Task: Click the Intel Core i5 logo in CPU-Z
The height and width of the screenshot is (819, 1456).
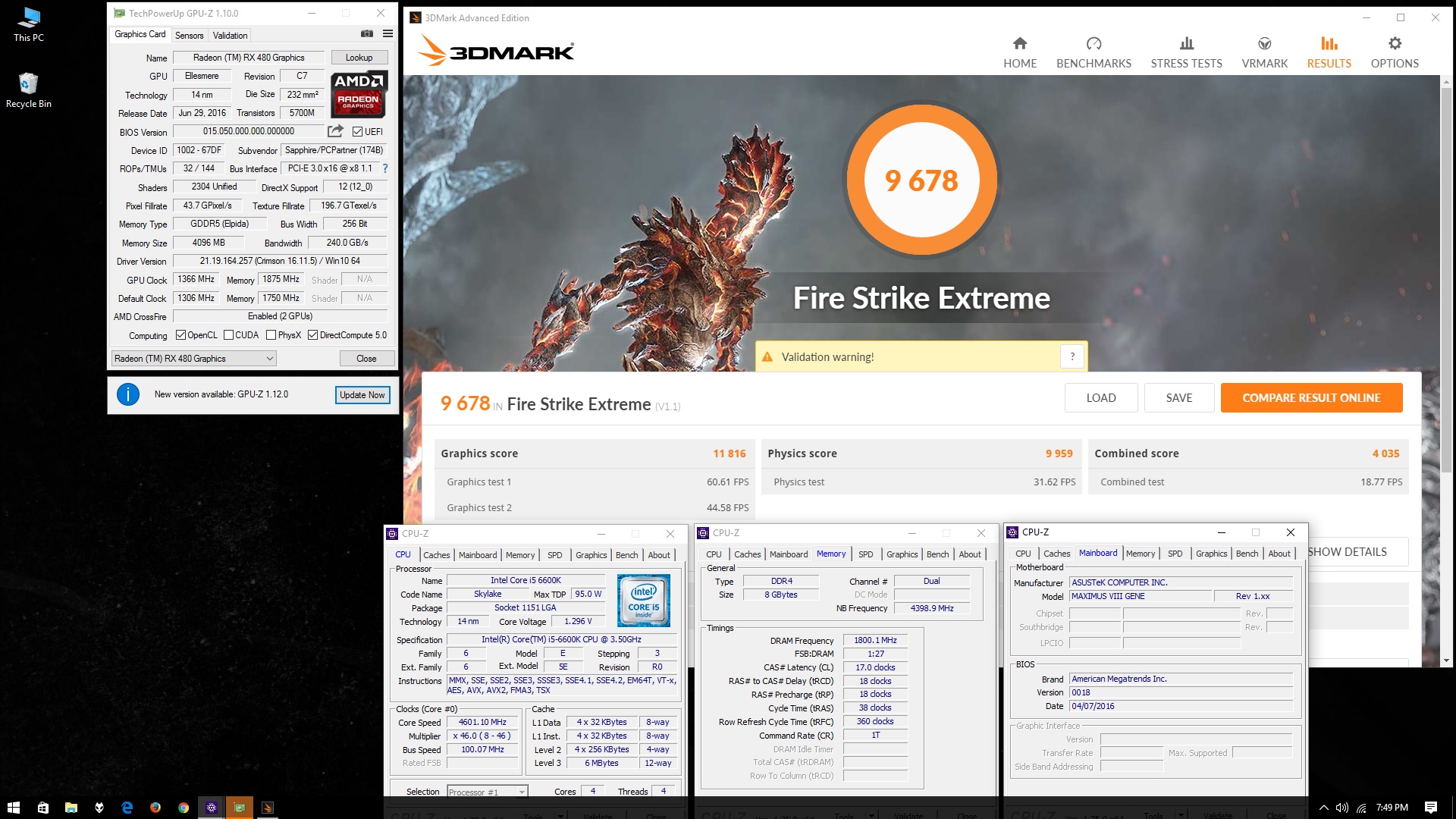Action: point(644,601)
